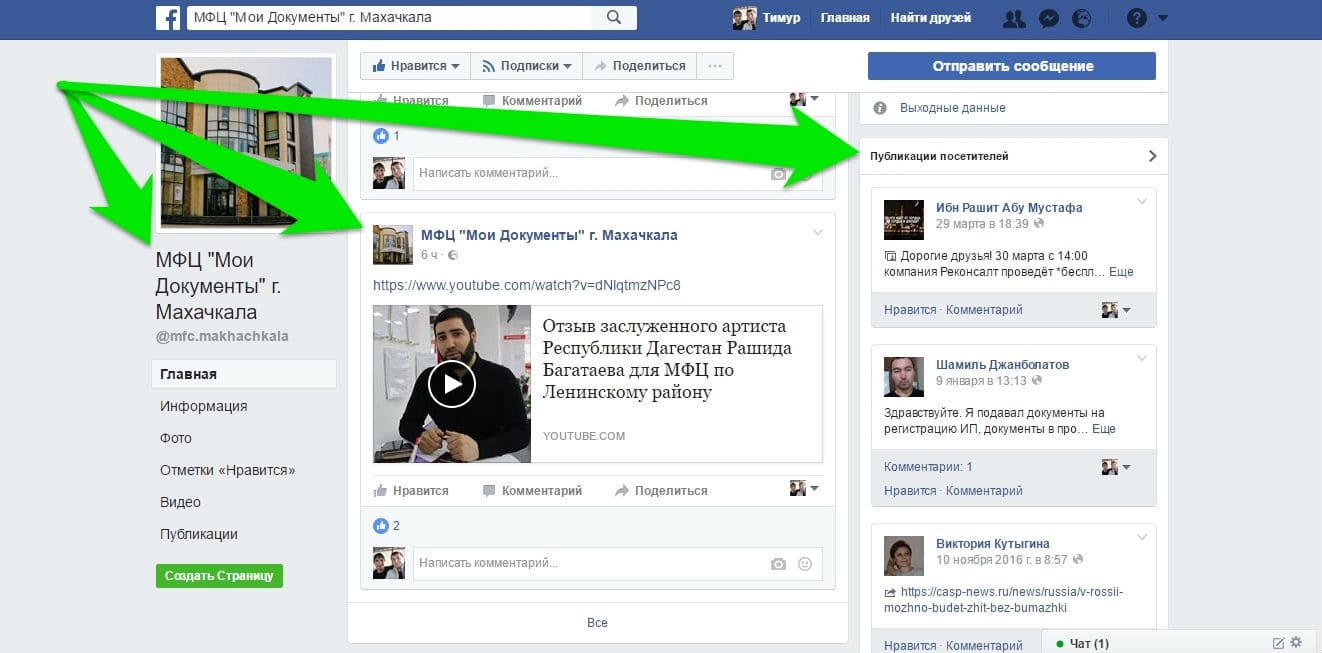This screenshot has height=653, width=1322.
Task: Open the three-dots more options button
Action: [714, 66]
